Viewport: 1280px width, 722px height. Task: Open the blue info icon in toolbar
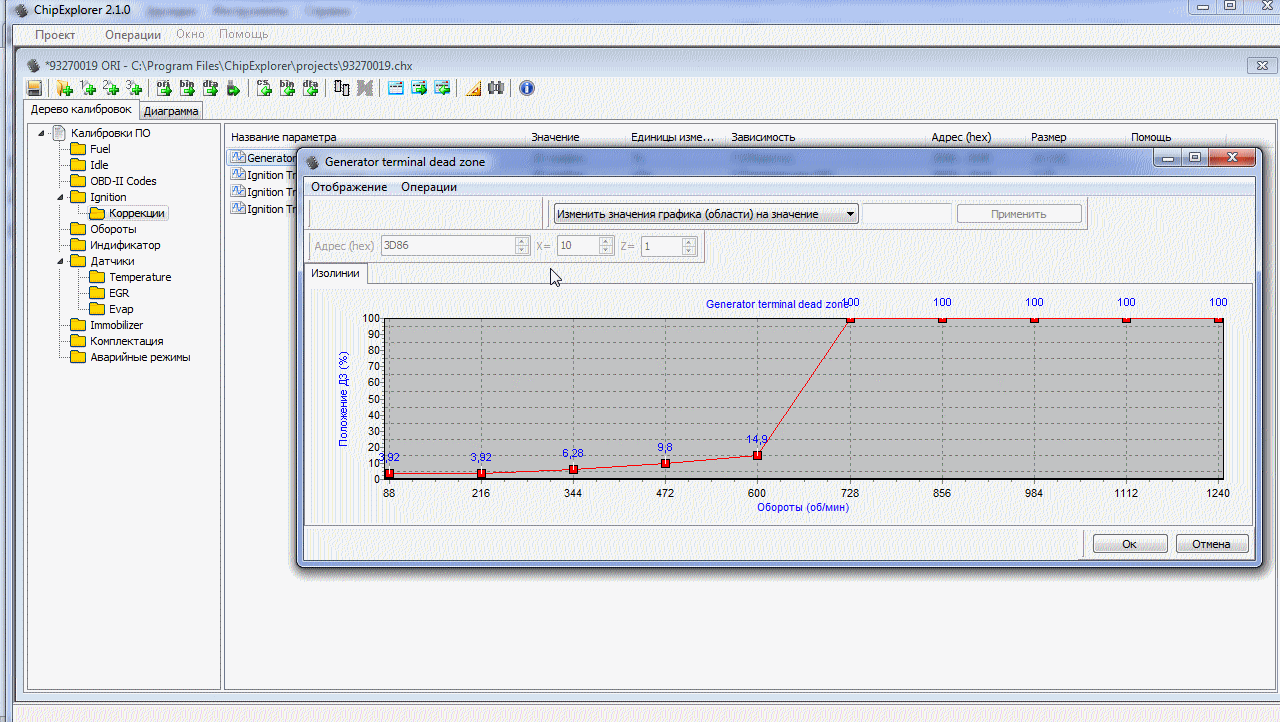[526, 88]
